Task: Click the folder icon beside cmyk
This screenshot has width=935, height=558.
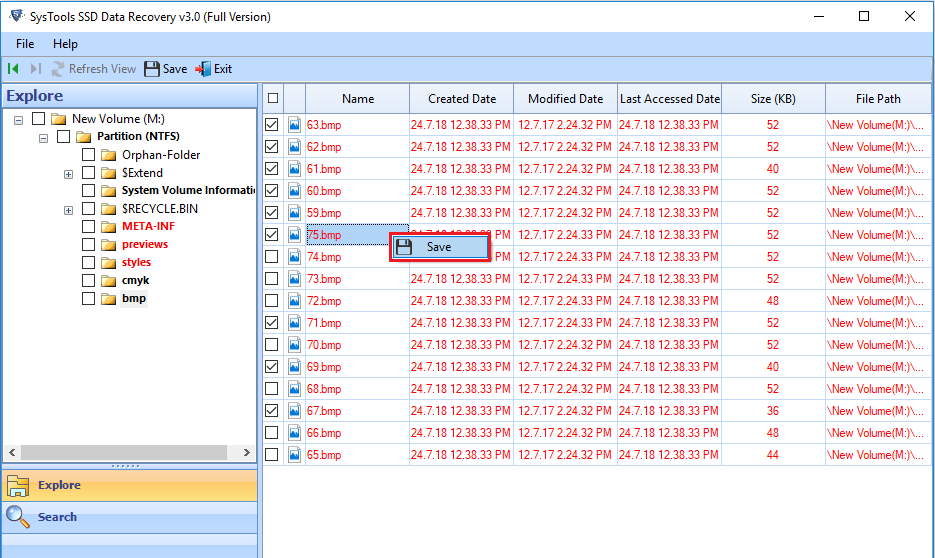Action: click(x=109, y=280)
